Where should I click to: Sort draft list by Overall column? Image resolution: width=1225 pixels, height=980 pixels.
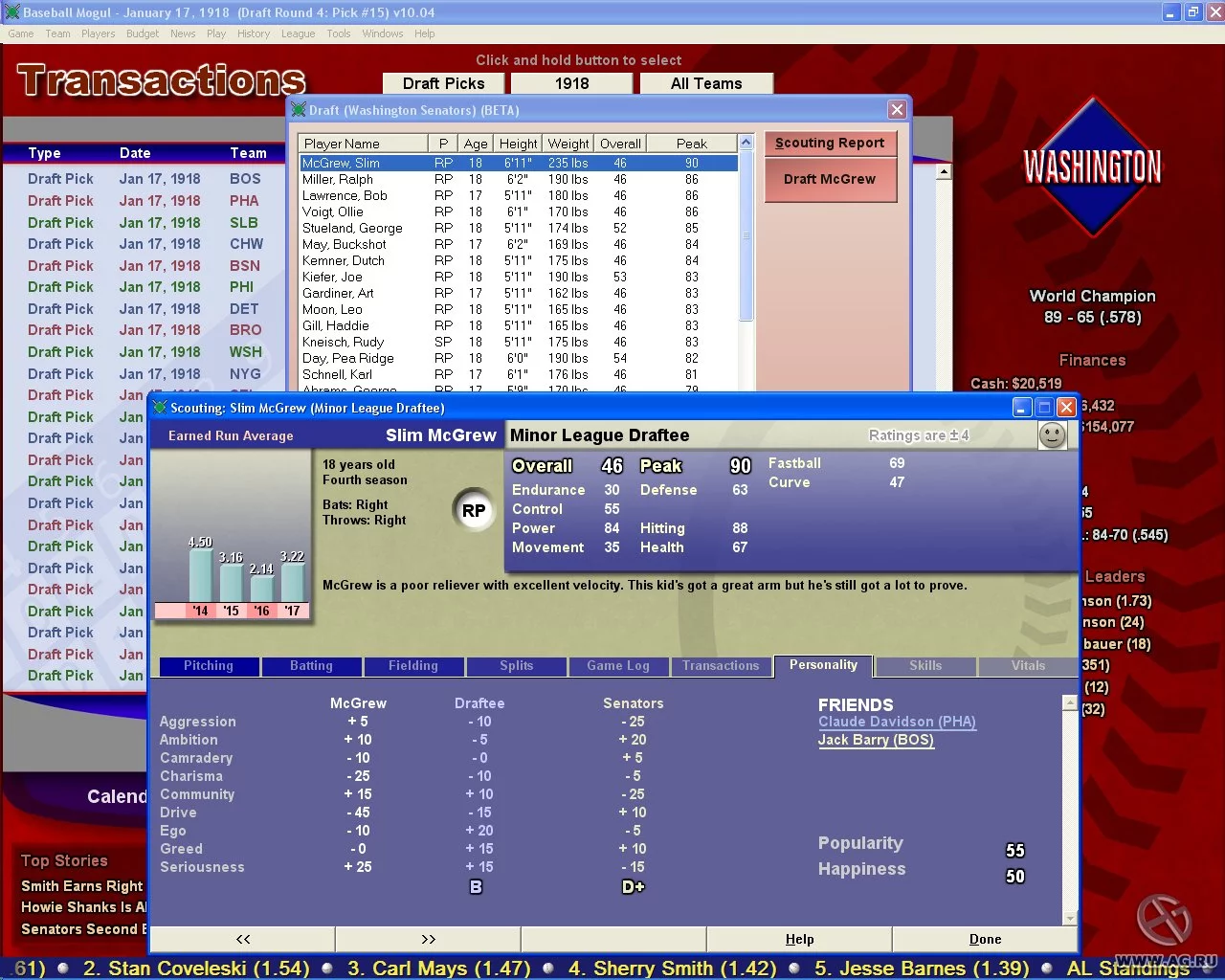(x=620, y=144)
